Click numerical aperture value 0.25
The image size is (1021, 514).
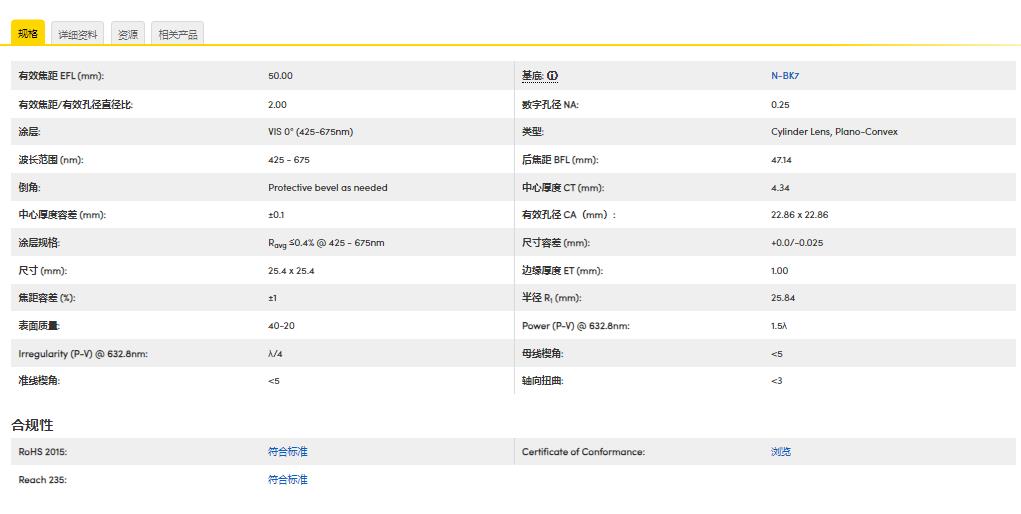coord(780,104)
